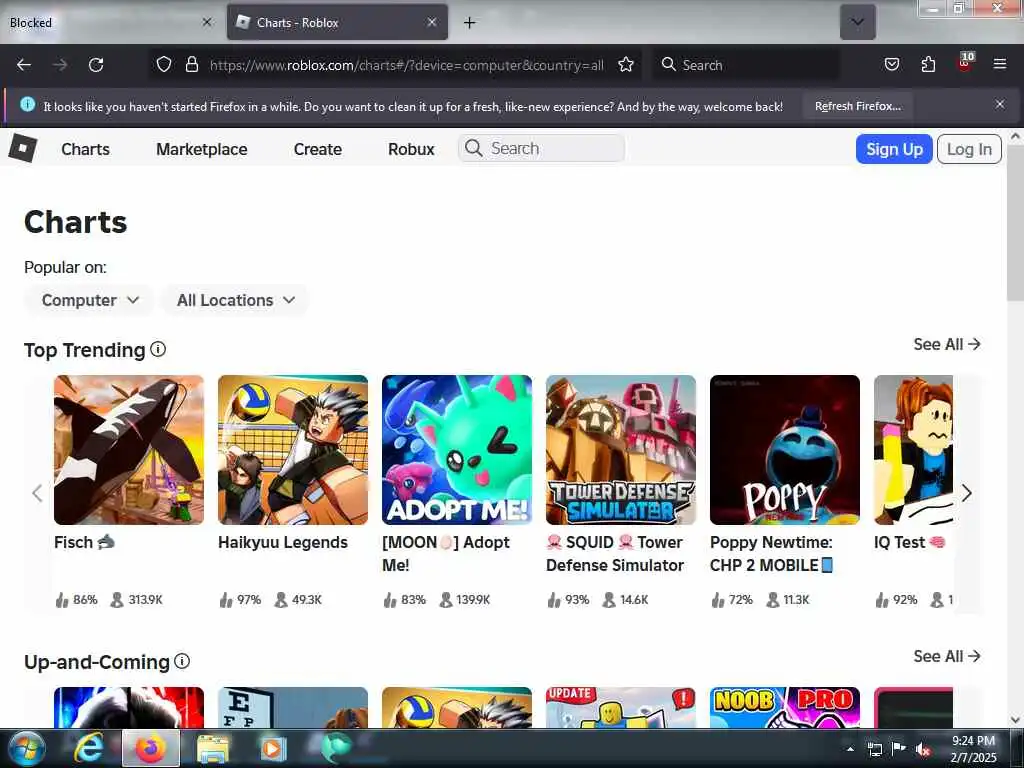Click the muted volume tray icon
The height and width of the screenshot is (768, 1024).
922,749
